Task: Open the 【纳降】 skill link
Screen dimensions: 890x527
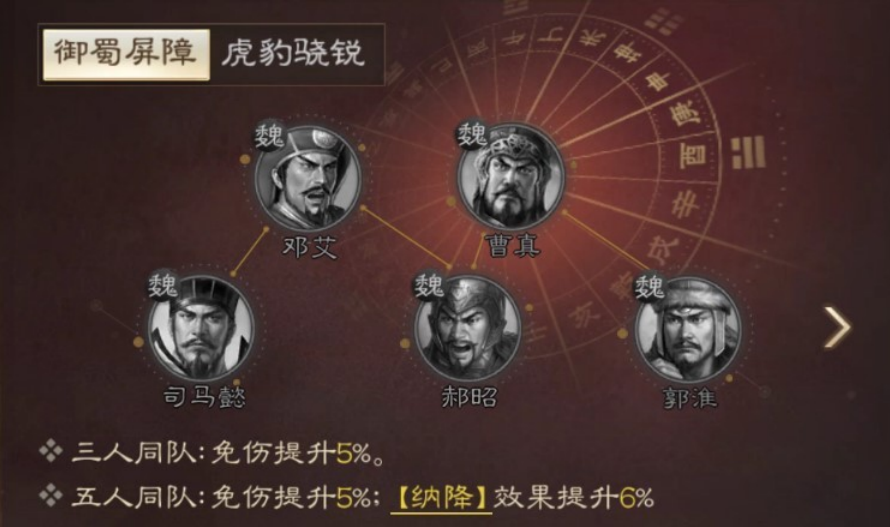Action: pos(441,498)
